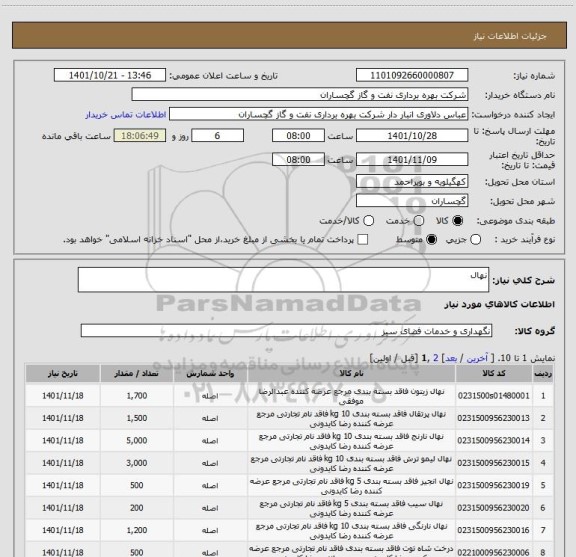Click product code 0231500s01480001
Viewport: 576px width, 557px height.
pos(494,396)
